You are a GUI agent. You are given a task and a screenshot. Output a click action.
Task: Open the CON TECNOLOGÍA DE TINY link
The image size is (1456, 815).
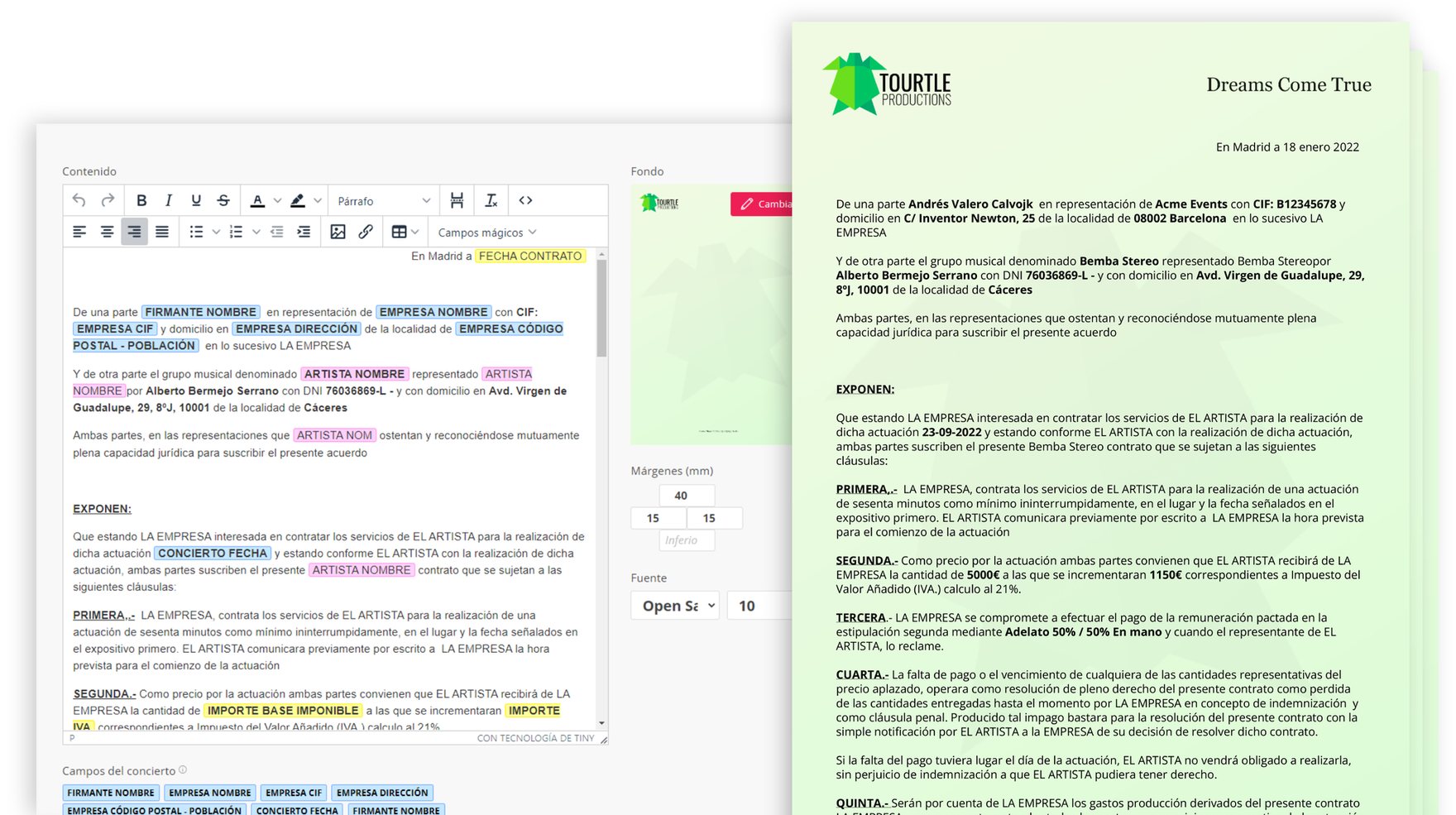535,738
